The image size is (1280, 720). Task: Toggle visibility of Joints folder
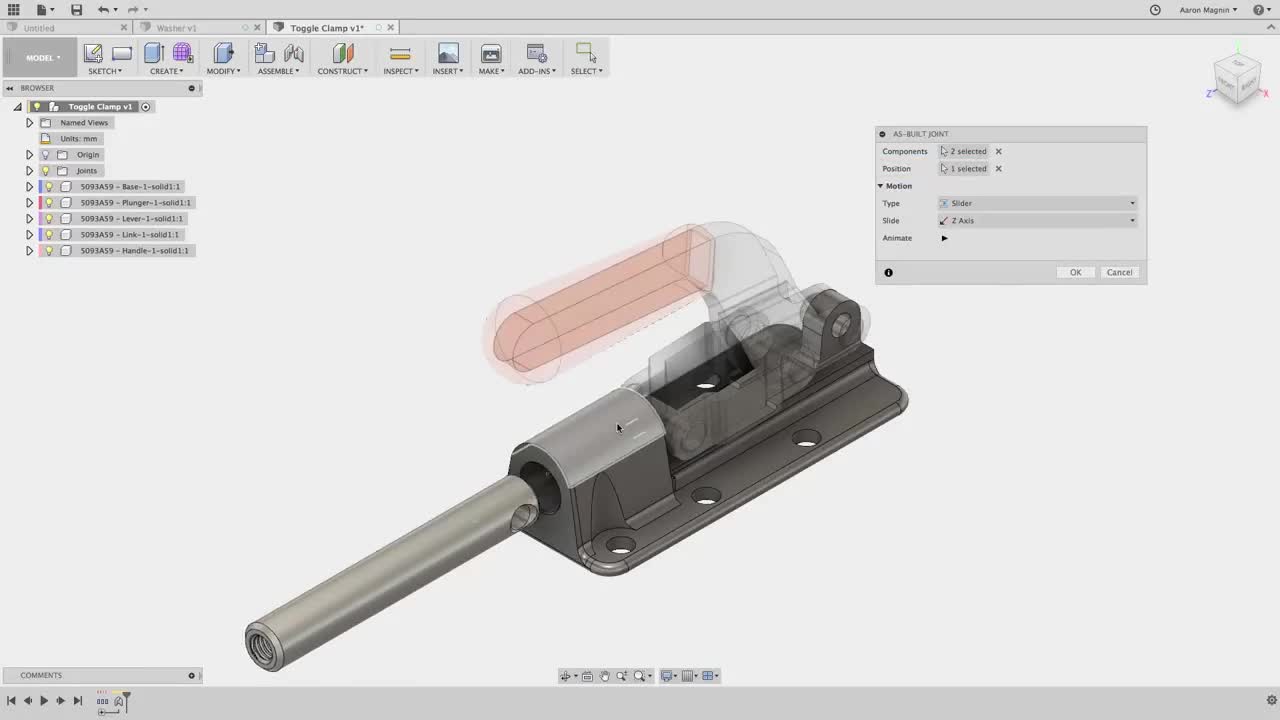(45, 171)
